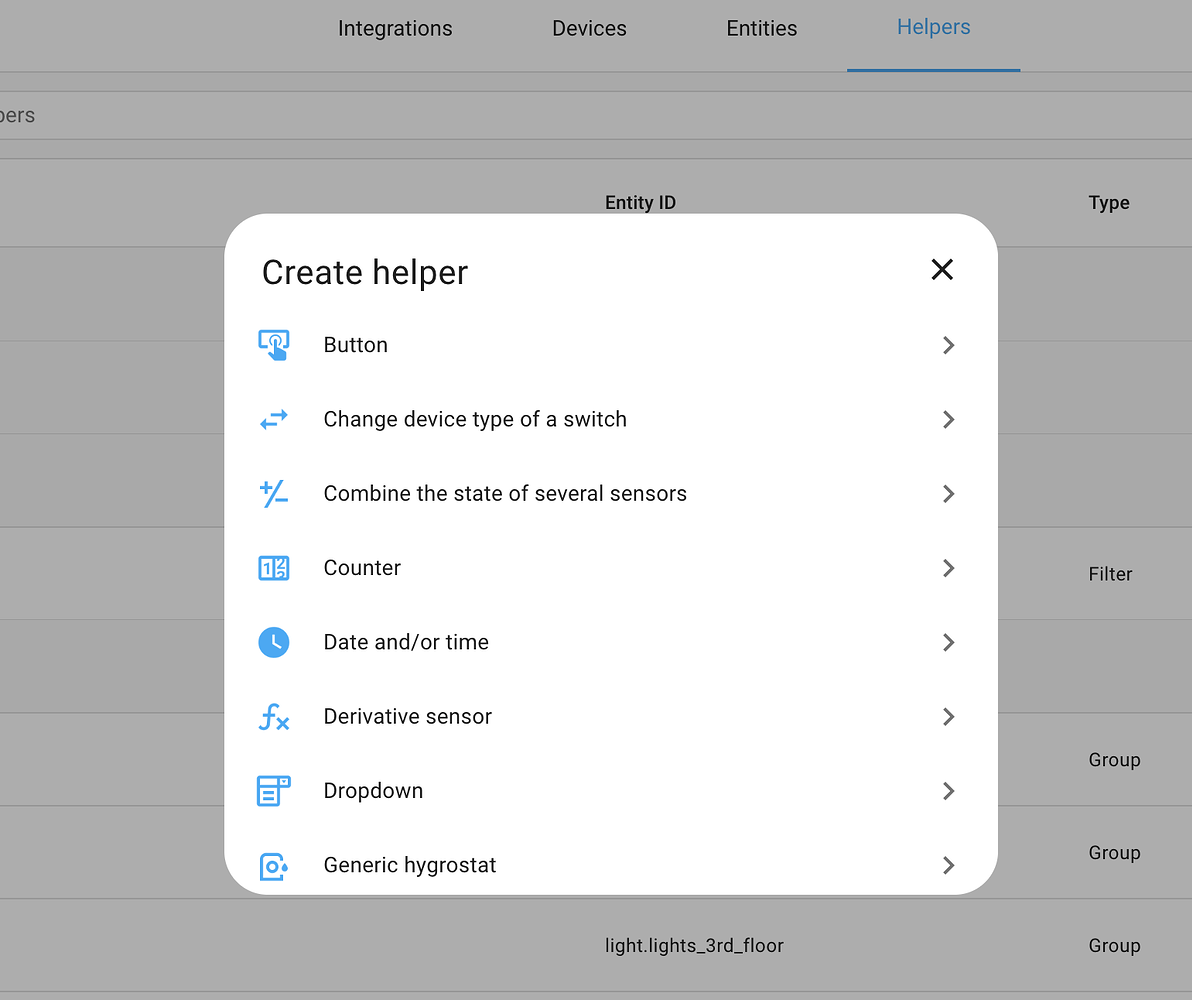This screenshot has height=1000, width=1192.
Task: Select the Derivative sensor helper row
Action: (407, 716)
